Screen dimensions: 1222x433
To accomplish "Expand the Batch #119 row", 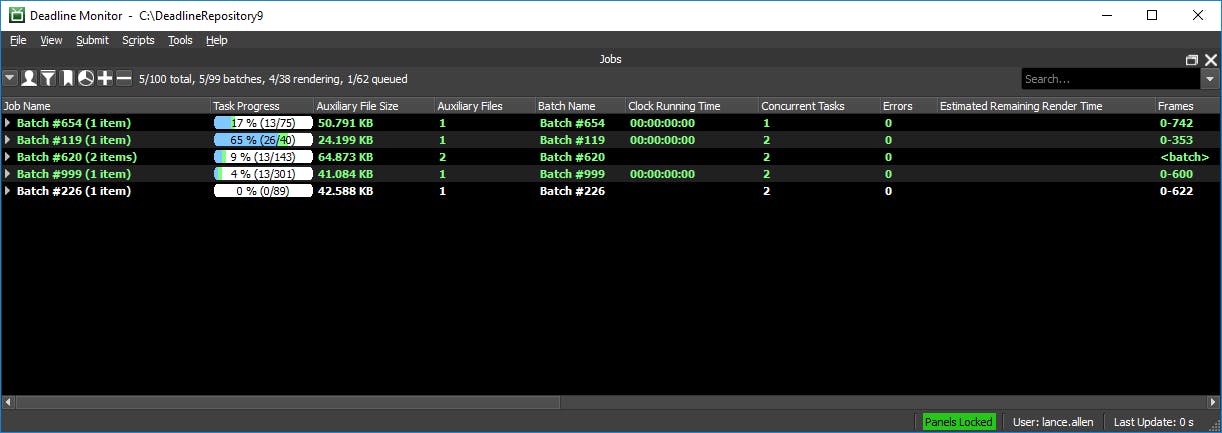I will coord(8,140).
